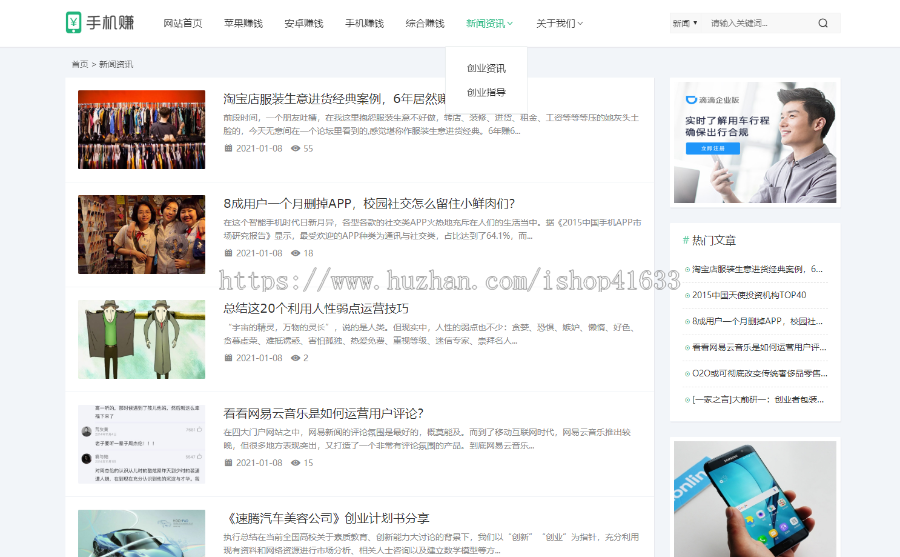Expand the 新闻资讯 menu chevron

point(510,24)
